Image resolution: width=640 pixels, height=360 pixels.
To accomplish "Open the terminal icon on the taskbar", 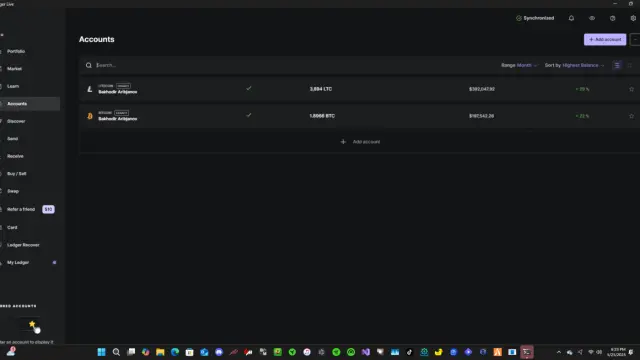I will [x=527, y=352].
